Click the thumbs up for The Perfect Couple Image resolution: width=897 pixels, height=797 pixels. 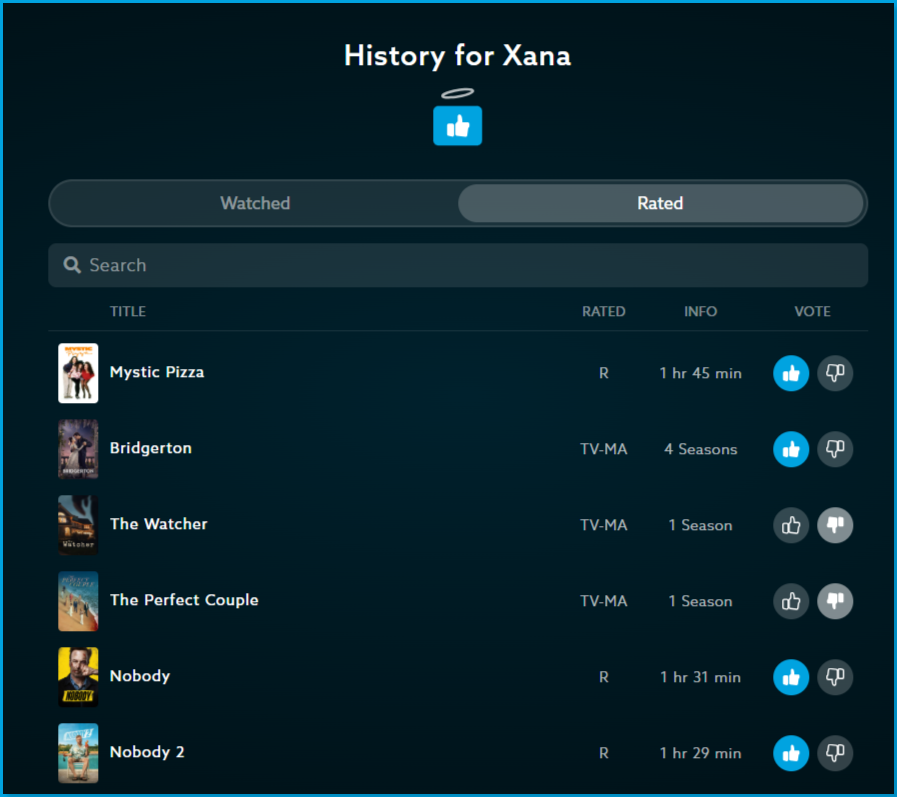point(791,601)
